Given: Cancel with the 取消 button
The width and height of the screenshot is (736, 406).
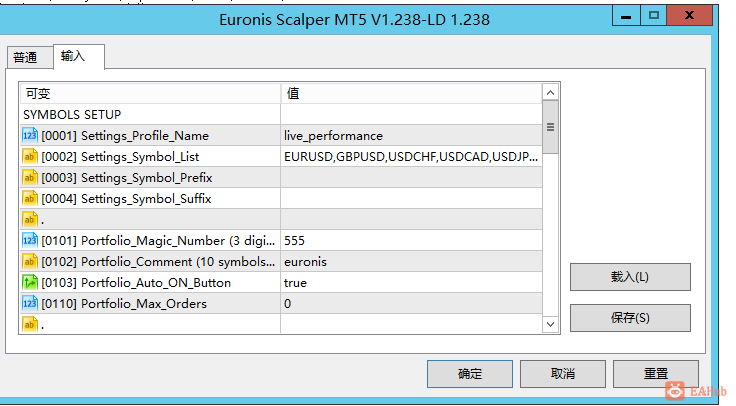Looking at the screenshot, I should [562, 374].
